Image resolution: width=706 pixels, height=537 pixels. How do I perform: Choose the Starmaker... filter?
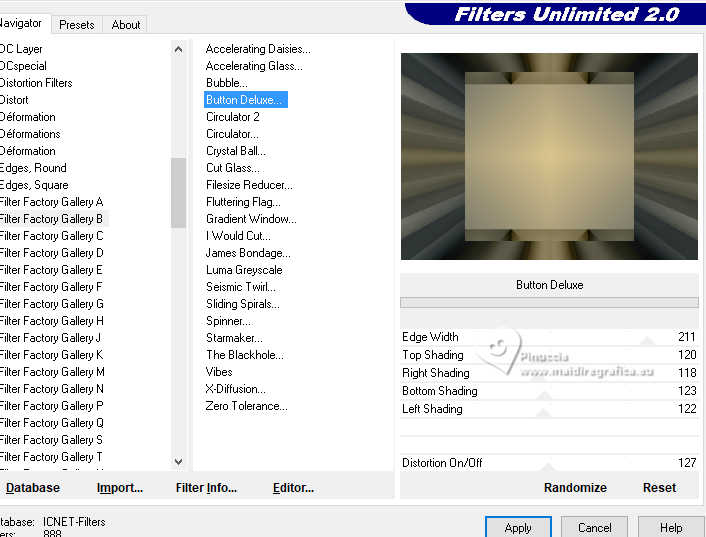tap(234, 338)
